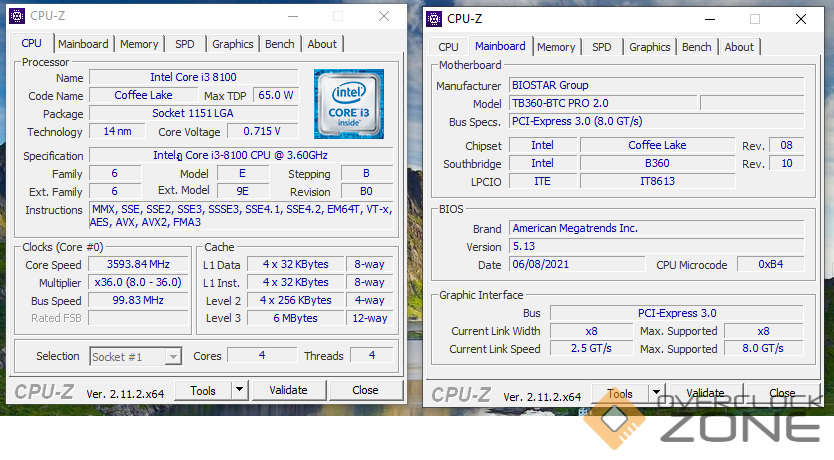The image size is (834, 460).
Task: Select the Graphics tab in right window
Action: coord(649,47)
